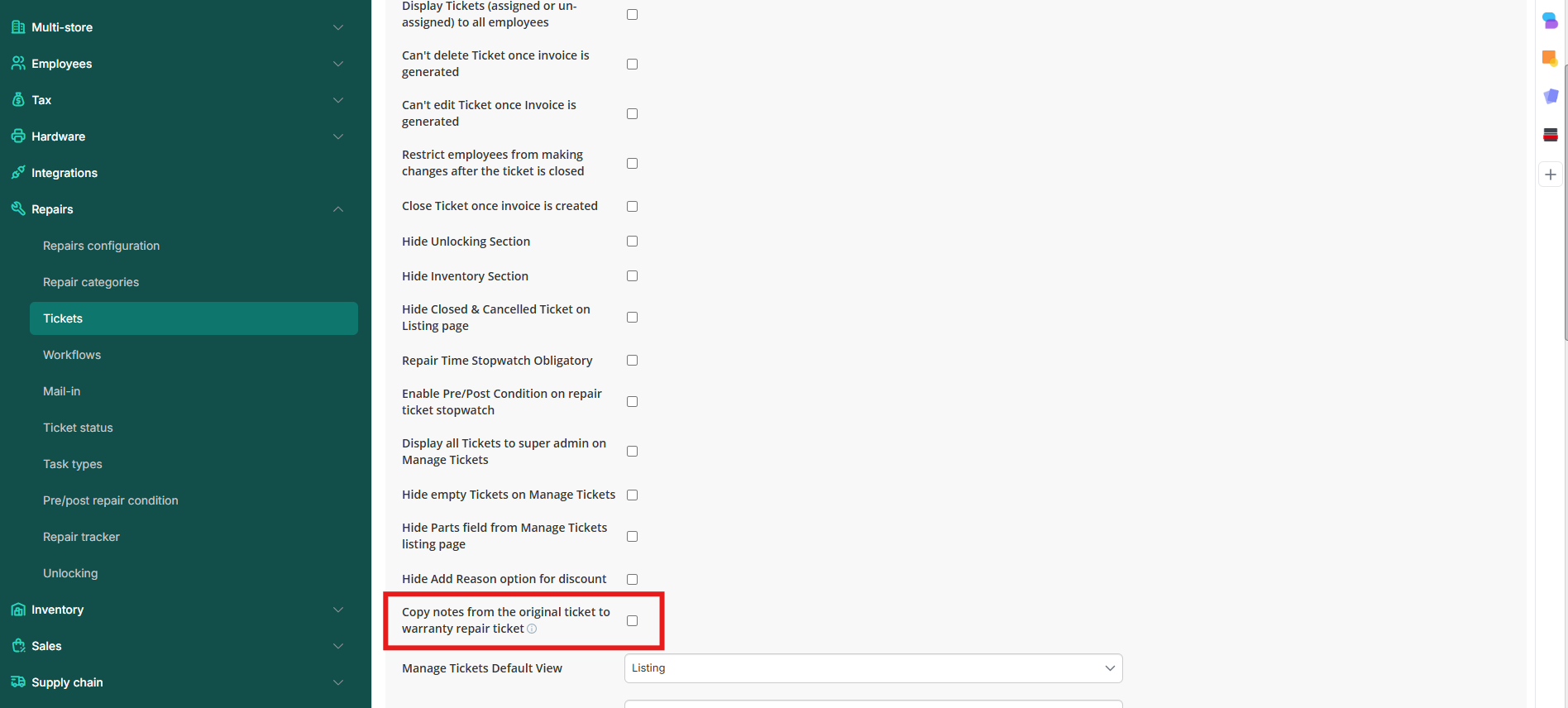Click info icon beside warranty repair ticket
The width and height of the screenshot is (1568, 708).
point(532,629)
